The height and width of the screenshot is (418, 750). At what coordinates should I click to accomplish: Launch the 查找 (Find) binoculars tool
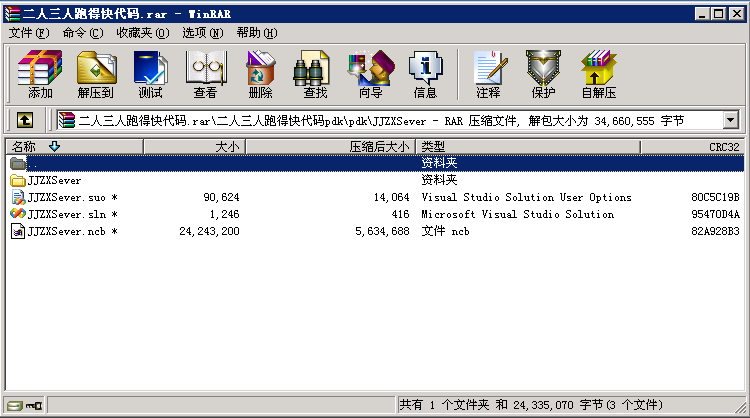click(x=315, y=74)
